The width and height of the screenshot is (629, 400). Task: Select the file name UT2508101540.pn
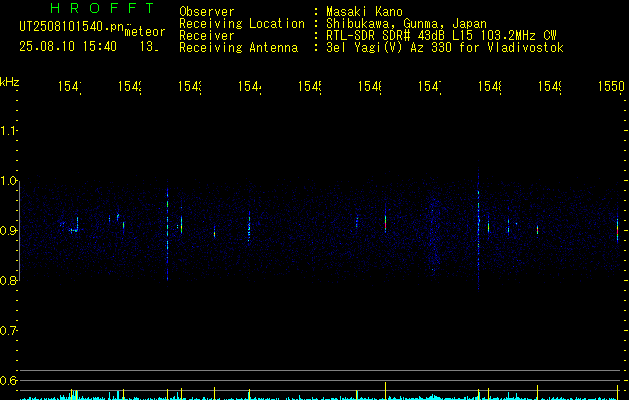click(72, 27)
